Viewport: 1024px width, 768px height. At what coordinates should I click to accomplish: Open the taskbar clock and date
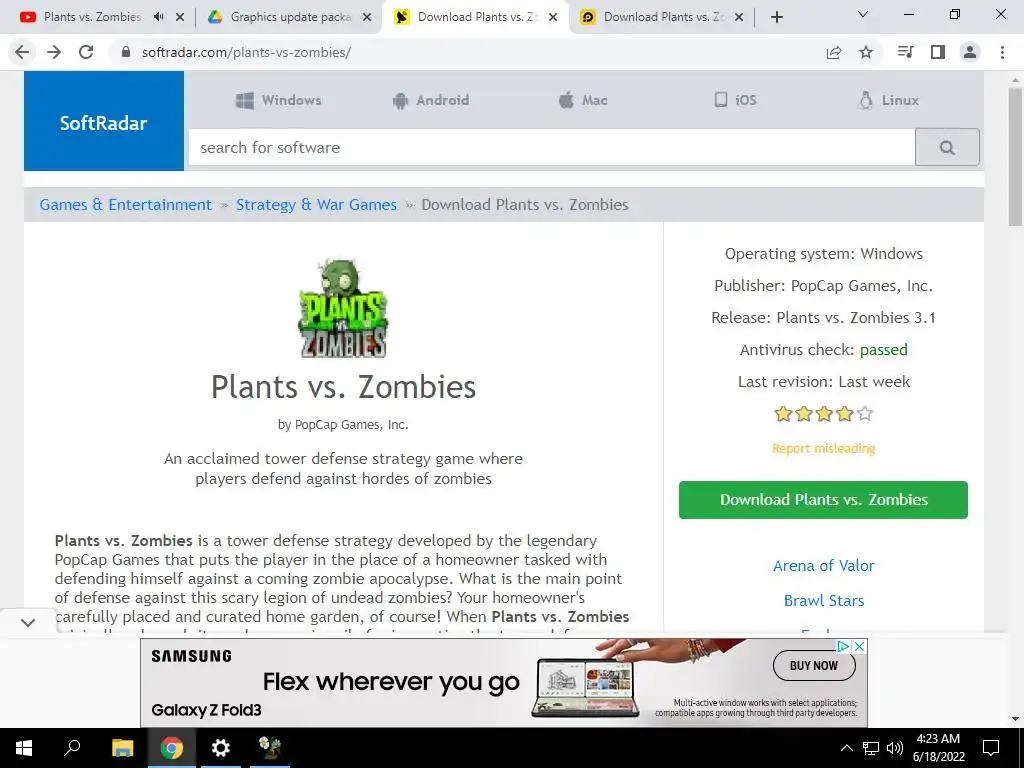[x=938, y=748]
